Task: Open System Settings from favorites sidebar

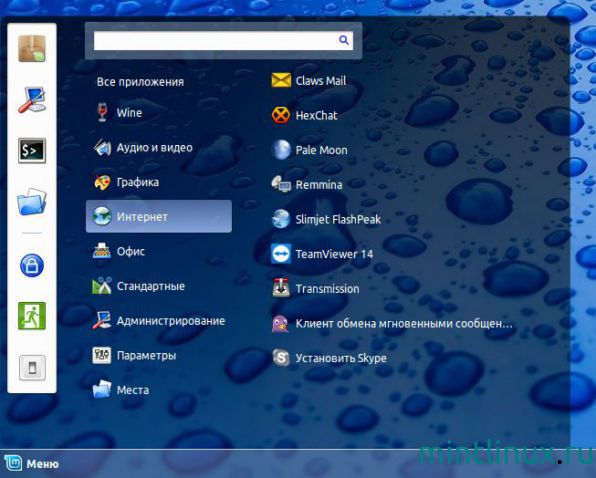Action: click(x=32, y=100)
